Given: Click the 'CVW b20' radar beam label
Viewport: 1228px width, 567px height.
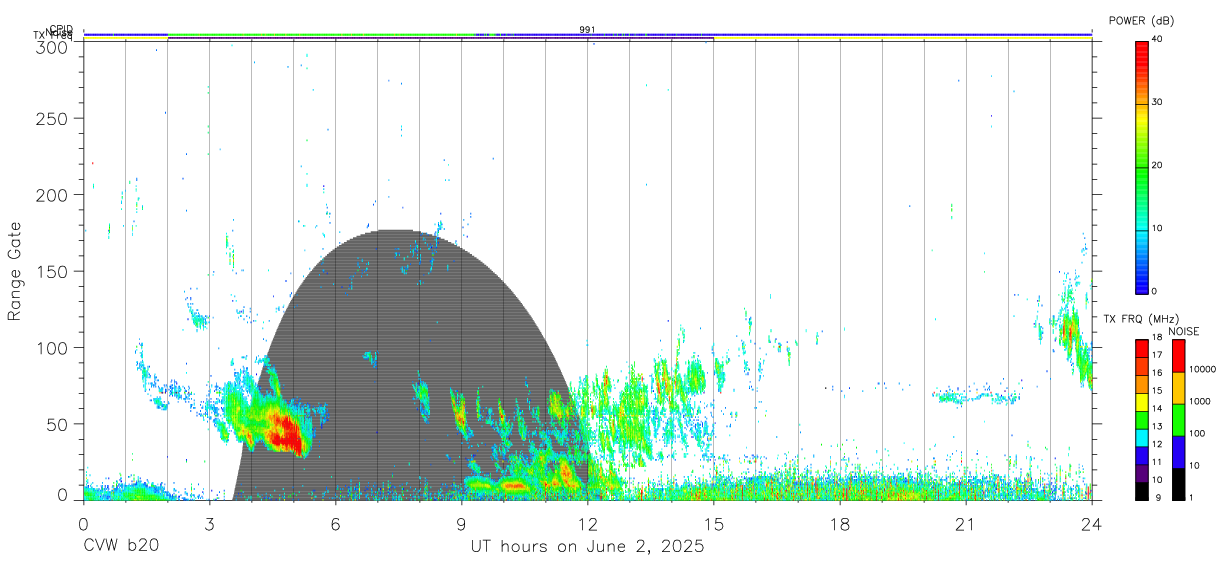Looking at the screenshot, I should pyautogui.click(x=121, y=547).
